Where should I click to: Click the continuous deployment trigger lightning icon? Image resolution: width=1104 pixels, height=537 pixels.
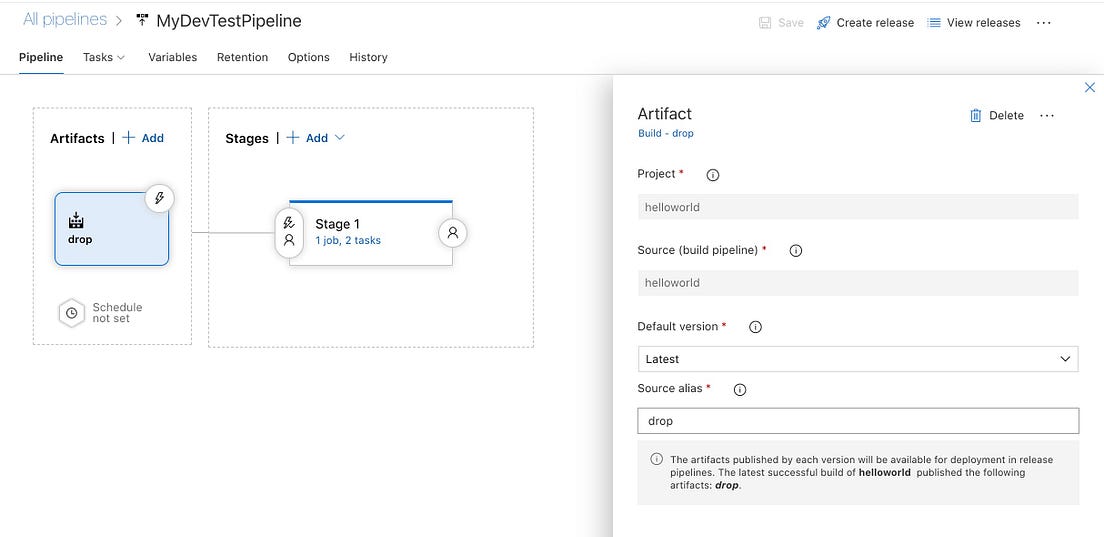point(159,198)
